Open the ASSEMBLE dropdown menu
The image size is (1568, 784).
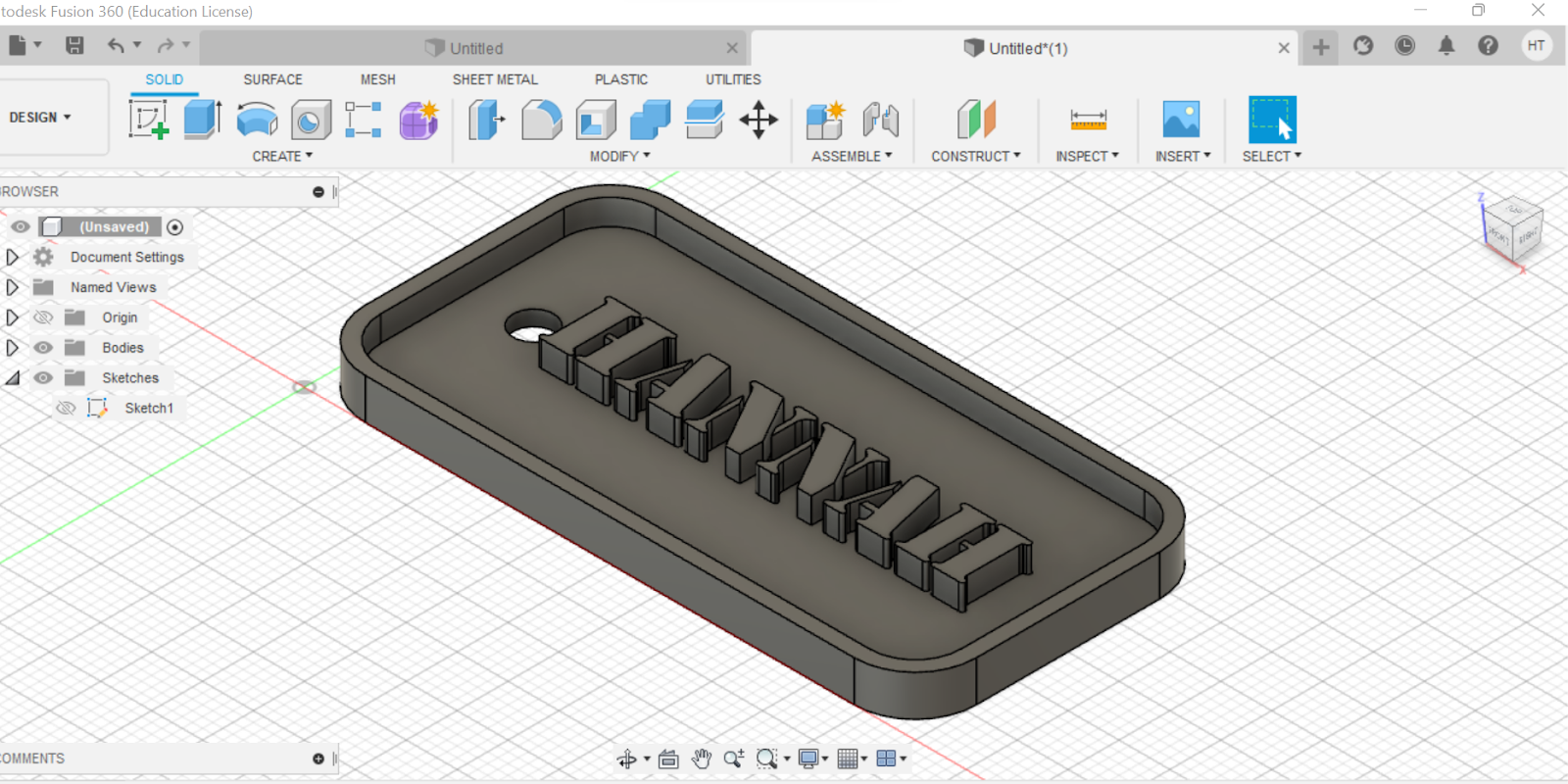(x=852, y=156)
